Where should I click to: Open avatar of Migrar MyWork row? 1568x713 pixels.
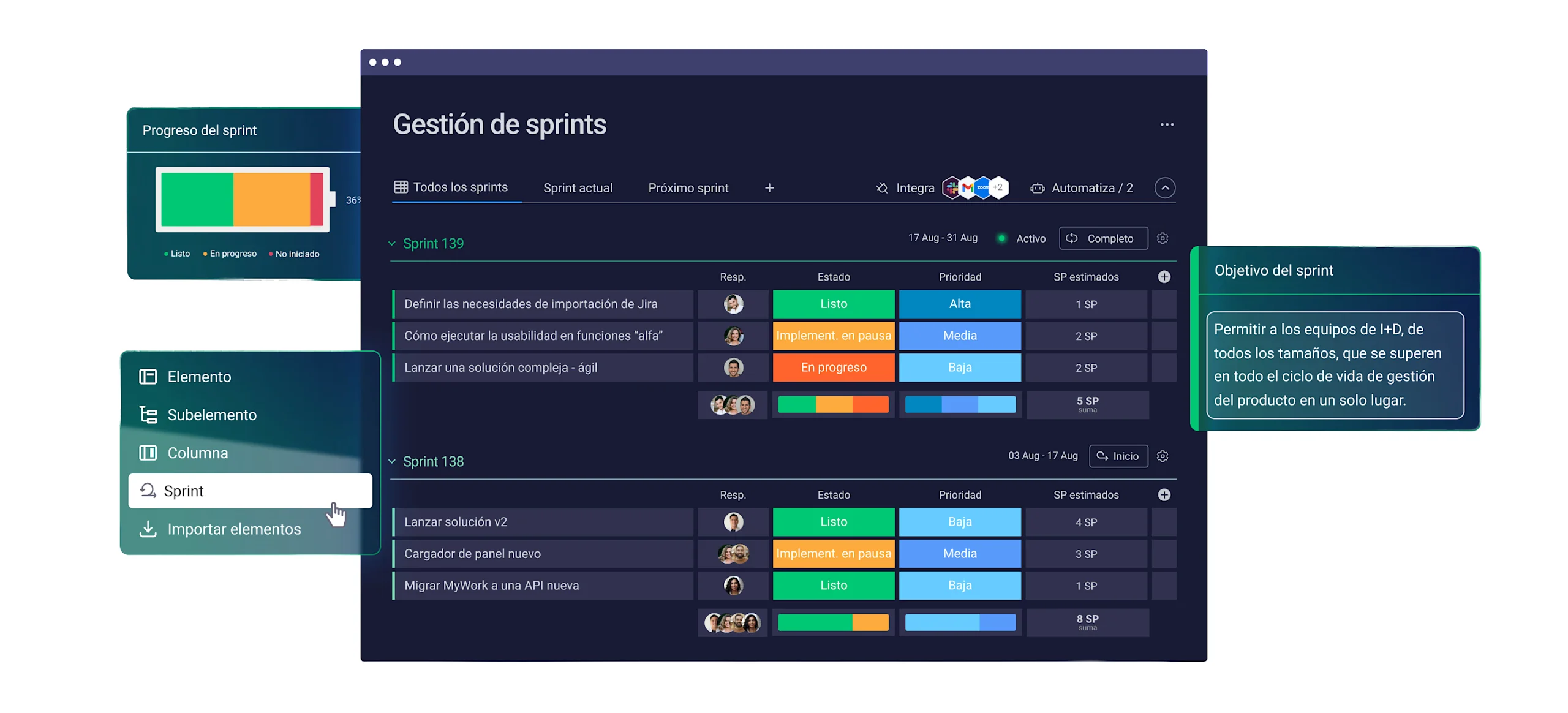(733, 586)
